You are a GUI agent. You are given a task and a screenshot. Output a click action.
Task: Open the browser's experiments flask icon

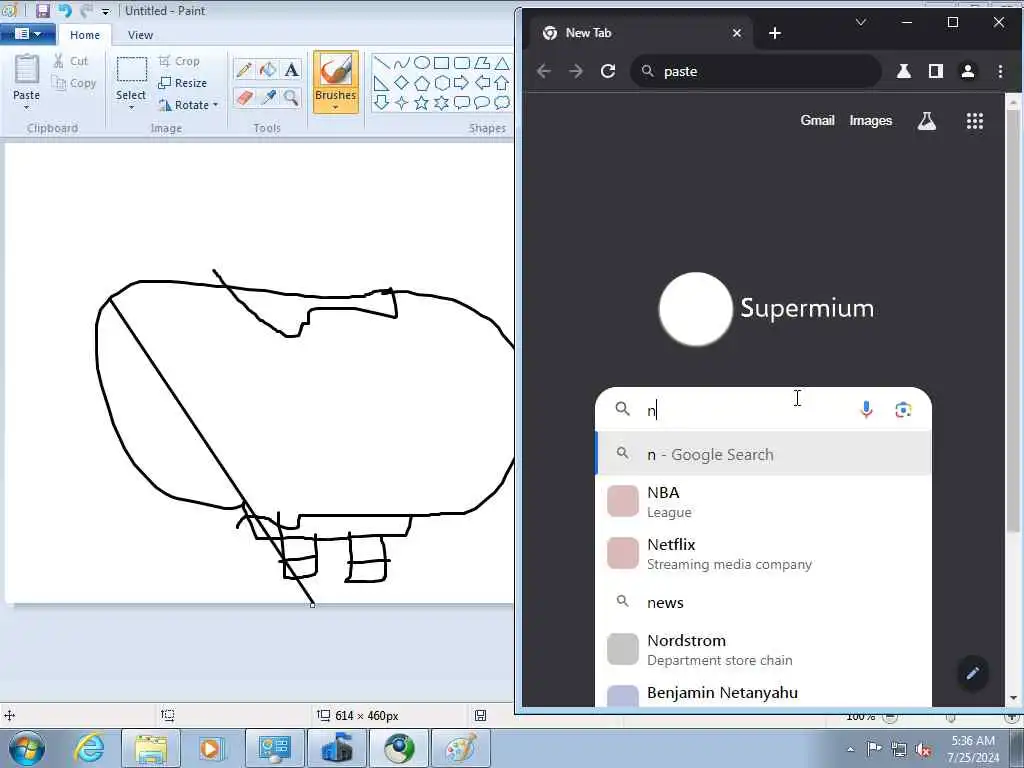[904, 71]
